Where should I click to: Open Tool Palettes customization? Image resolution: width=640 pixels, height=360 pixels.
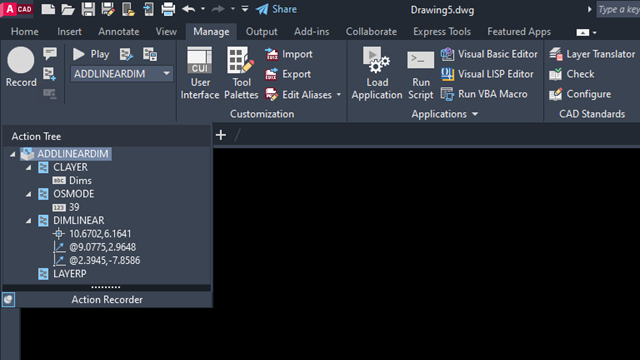click(241, 73)
